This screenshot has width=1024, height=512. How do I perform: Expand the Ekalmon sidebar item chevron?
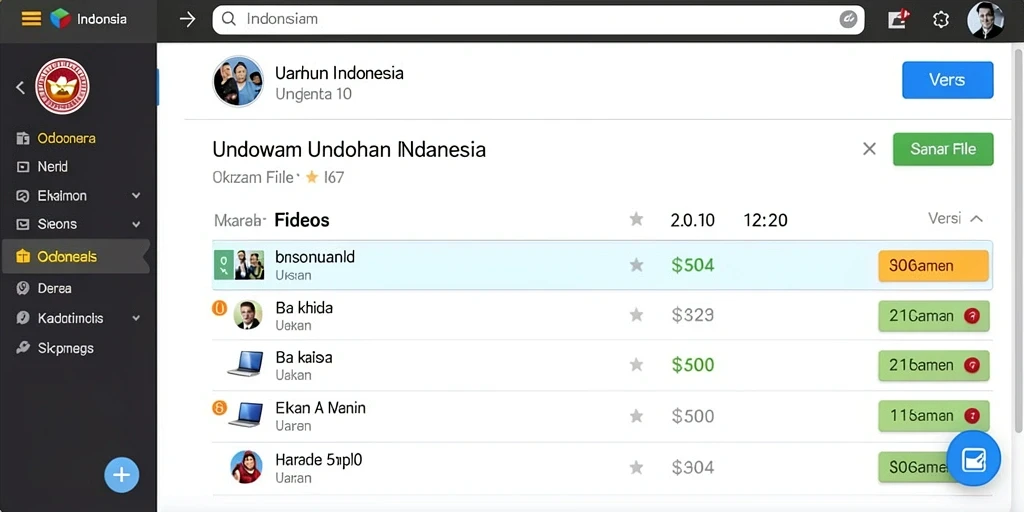pos(136,195)
